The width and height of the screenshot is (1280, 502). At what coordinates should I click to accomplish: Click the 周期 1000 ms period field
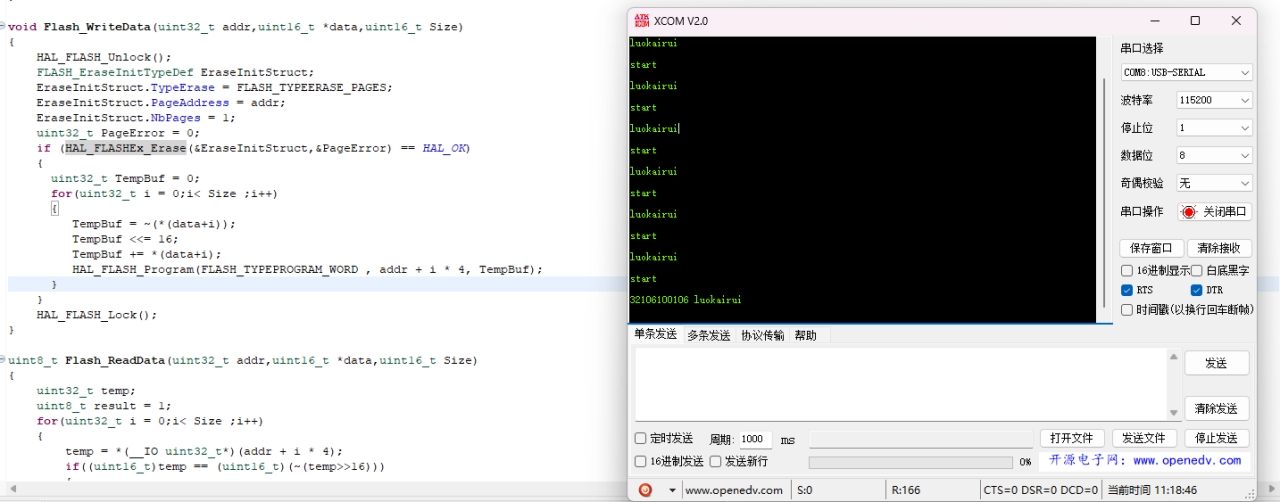point(755,439)
